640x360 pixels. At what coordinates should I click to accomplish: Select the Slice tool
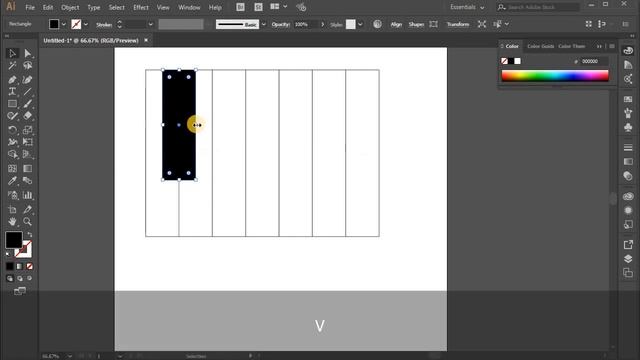(x=27, y=210)
